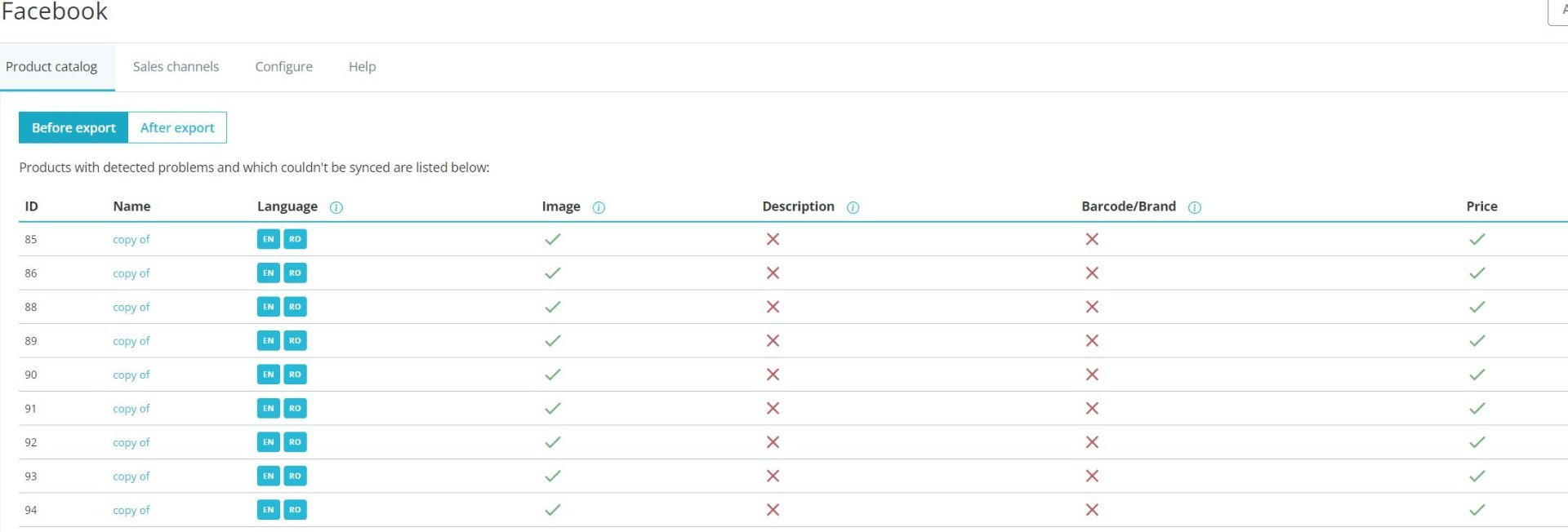
Task: Open the "copy of" link for product 85
Action: [x=131, y=239]
